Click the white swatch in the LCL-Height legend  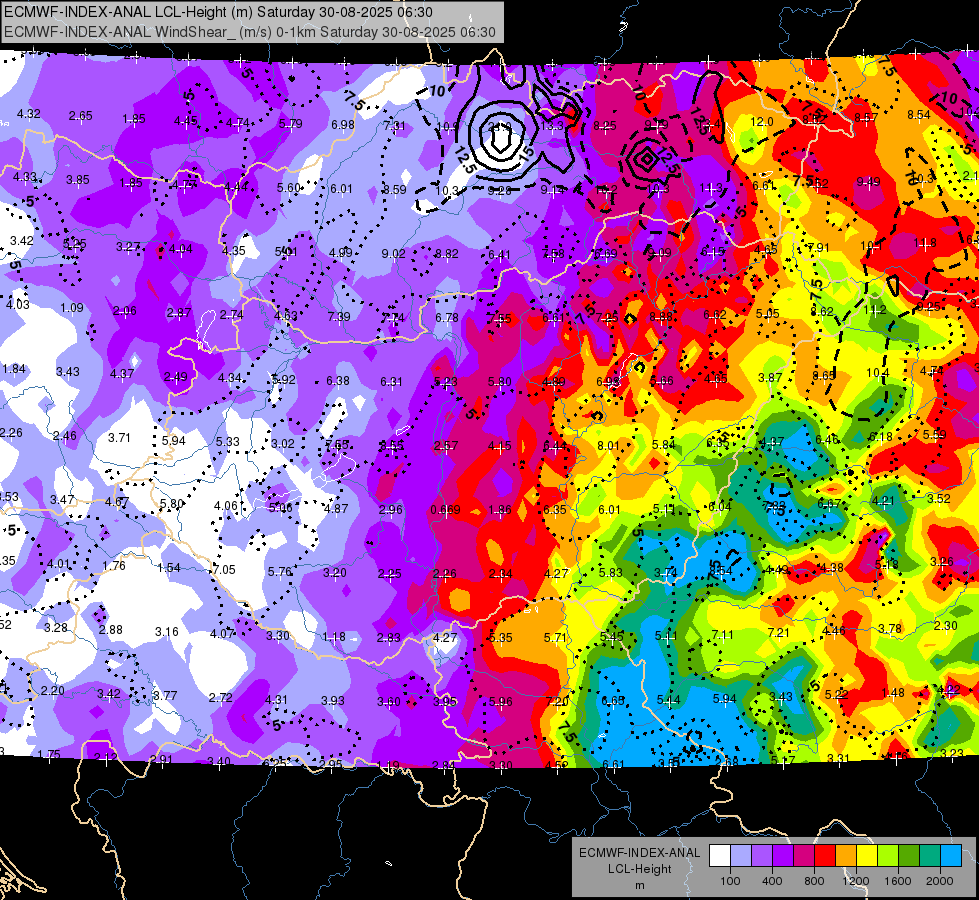tap(720, 856)
